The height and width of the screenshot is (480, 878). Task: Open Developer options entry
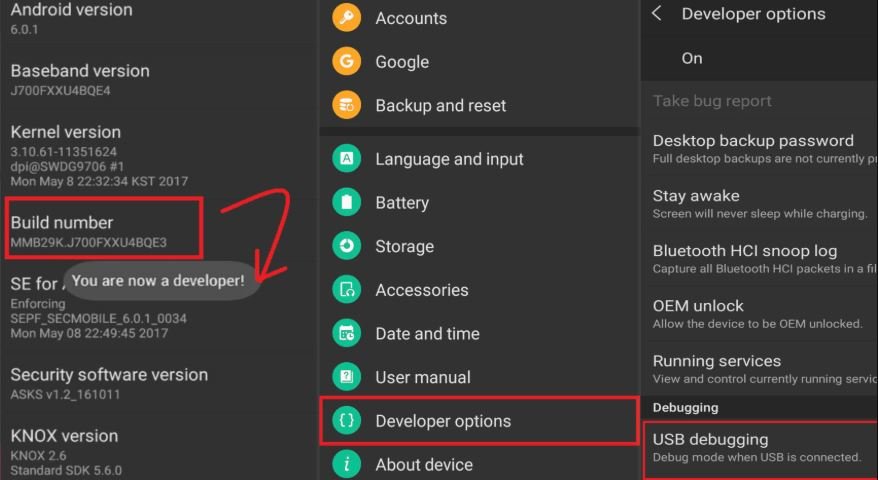tap(479, 421)
